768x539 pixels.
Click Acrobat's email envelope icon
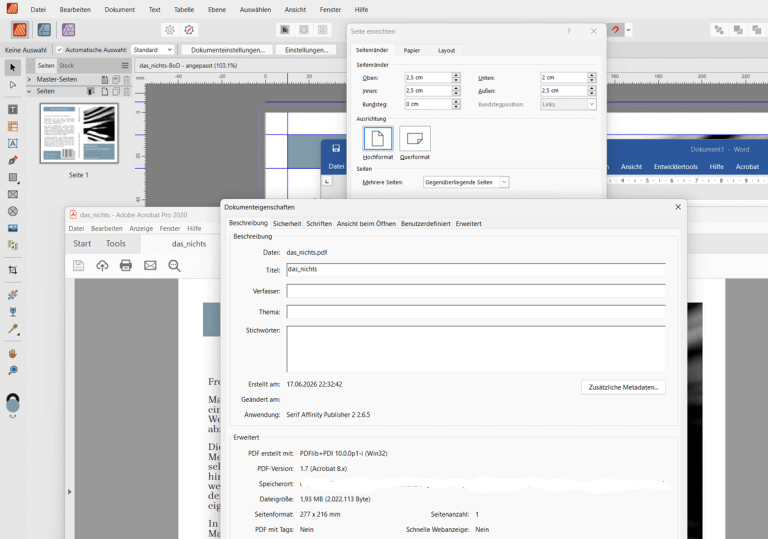[x=150, y=266]
